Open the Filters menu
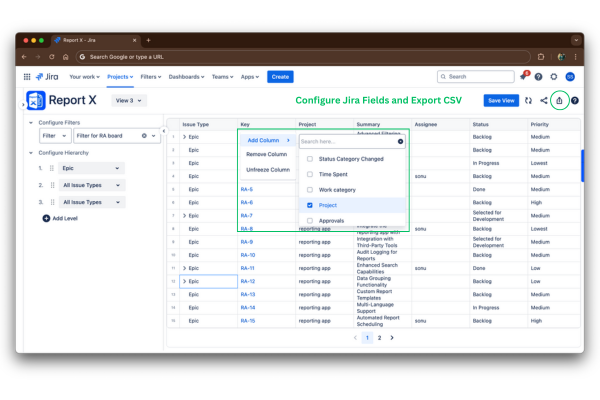Screen dimensions: 600x400 point(151,77)
